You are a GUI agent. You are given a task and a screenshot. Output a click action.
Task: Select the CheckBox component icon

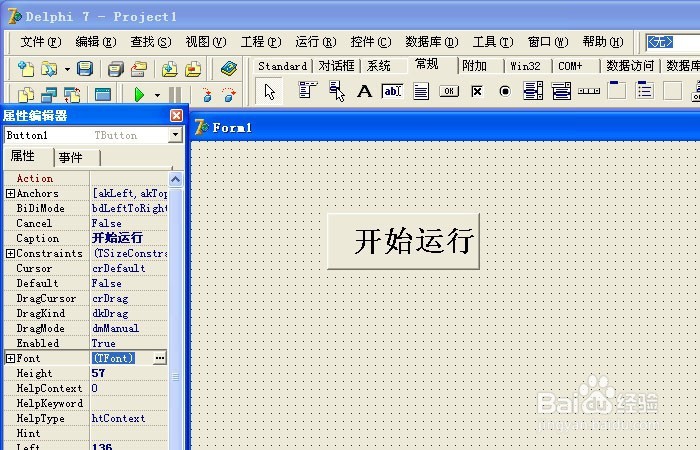pyautogui.click(x=477, y=92)
